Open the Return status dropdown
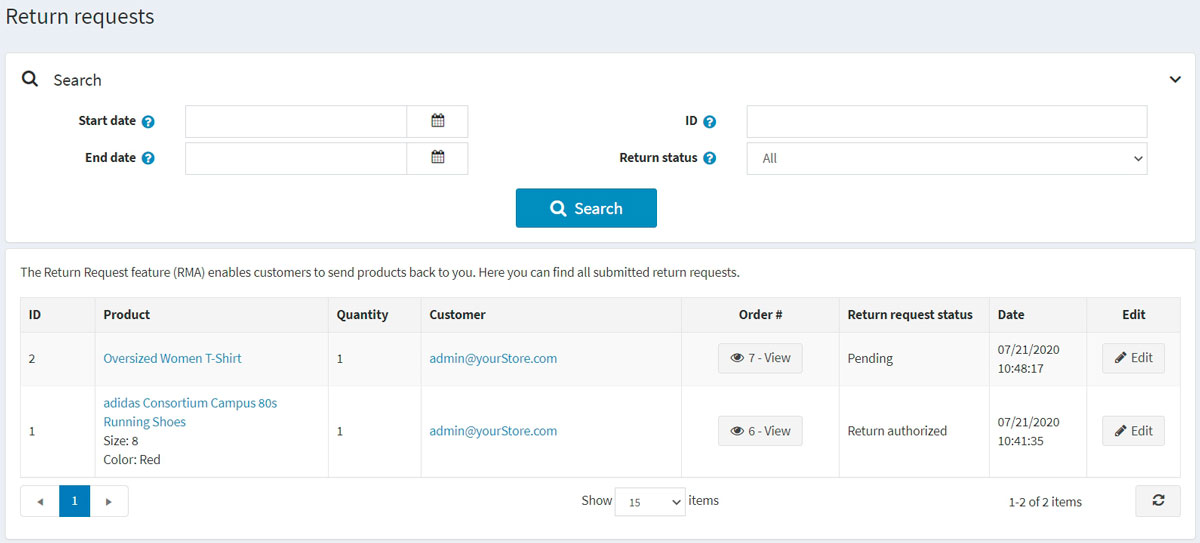The image size is (1200, 543). (946, 158)
